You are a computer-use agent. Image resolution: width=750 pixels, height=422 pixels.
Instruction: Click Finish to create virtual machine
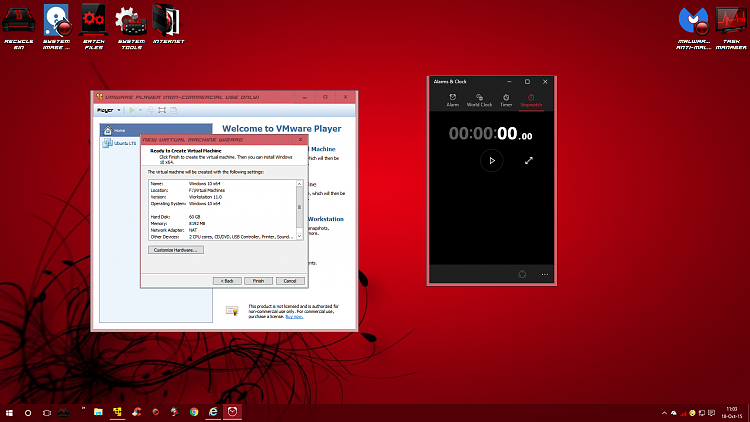coord(258,281)
